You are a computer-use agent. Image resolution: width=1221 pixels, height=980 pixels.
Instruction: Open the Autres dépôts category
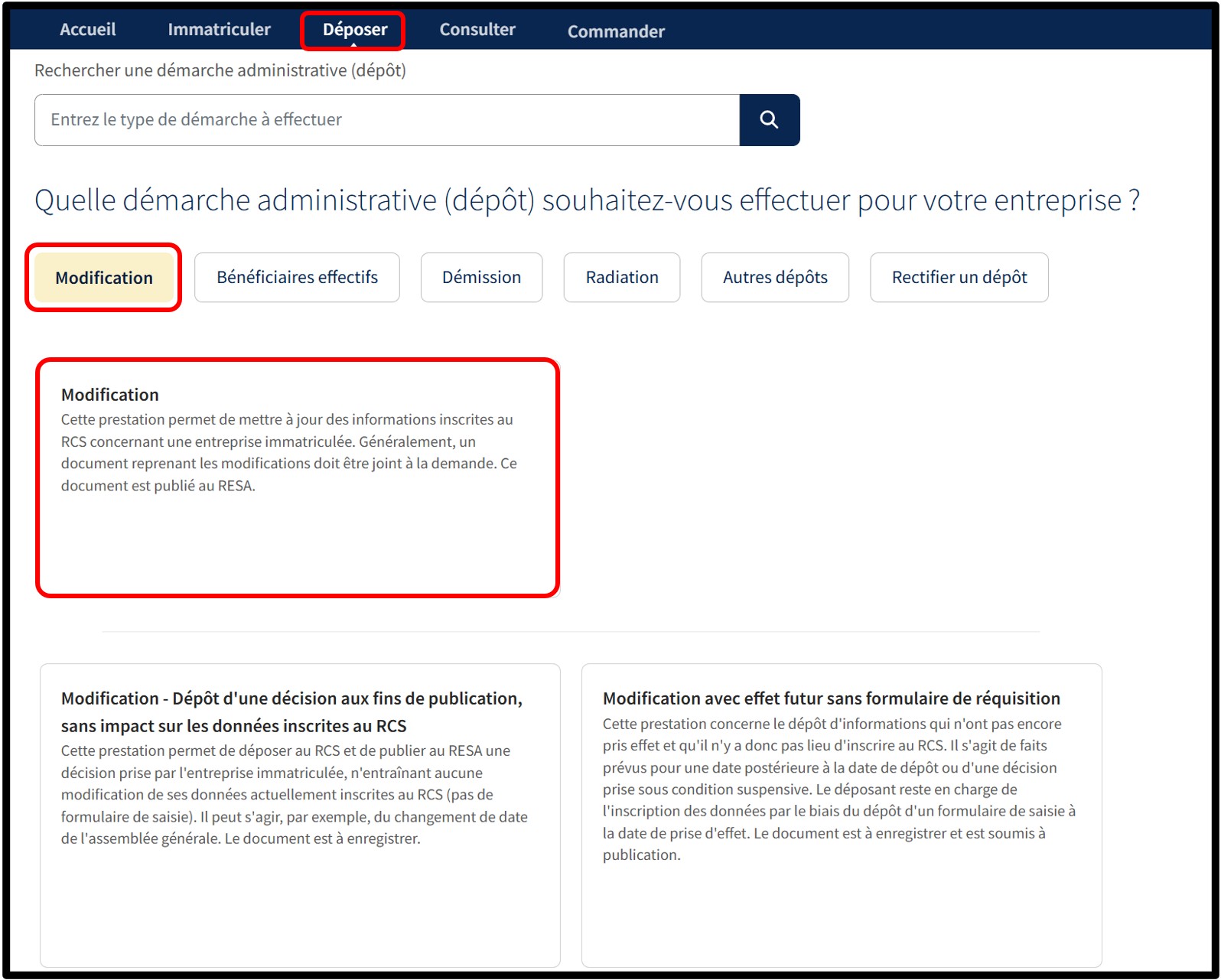click(774, 278)
